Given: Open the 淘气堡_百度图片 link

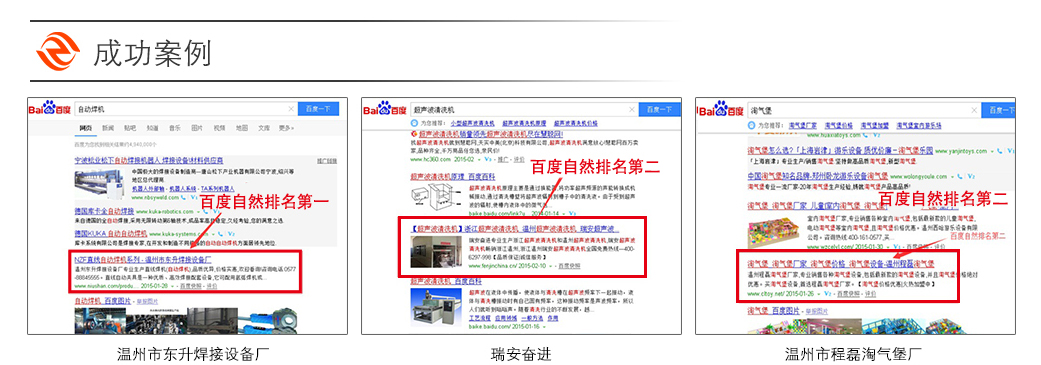Looking at the screenshot, I should pyautogui.click(x=773, y=311).
